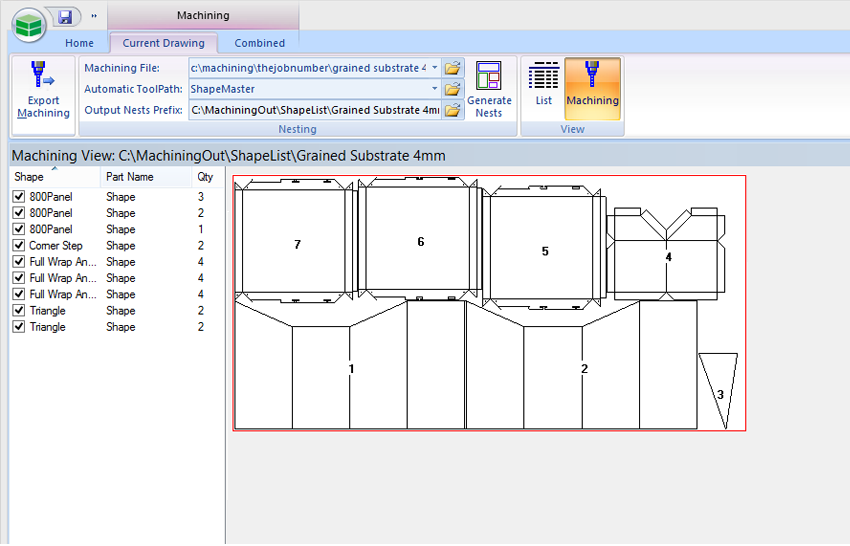This screenshot has width=850, height=546.
Task: Browse folder for Machining File
Action: click(x=453, y=68)
